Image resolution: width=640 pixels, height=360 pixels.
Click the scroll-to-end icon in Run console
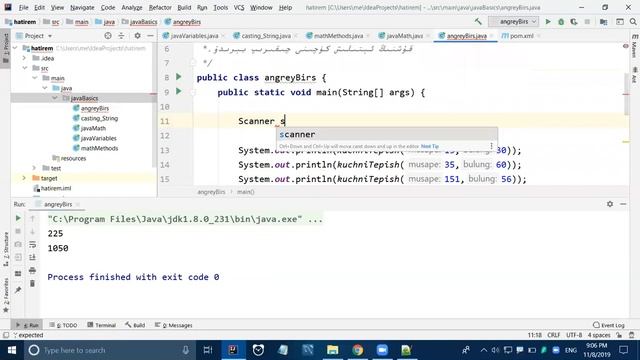coord(32,258)
